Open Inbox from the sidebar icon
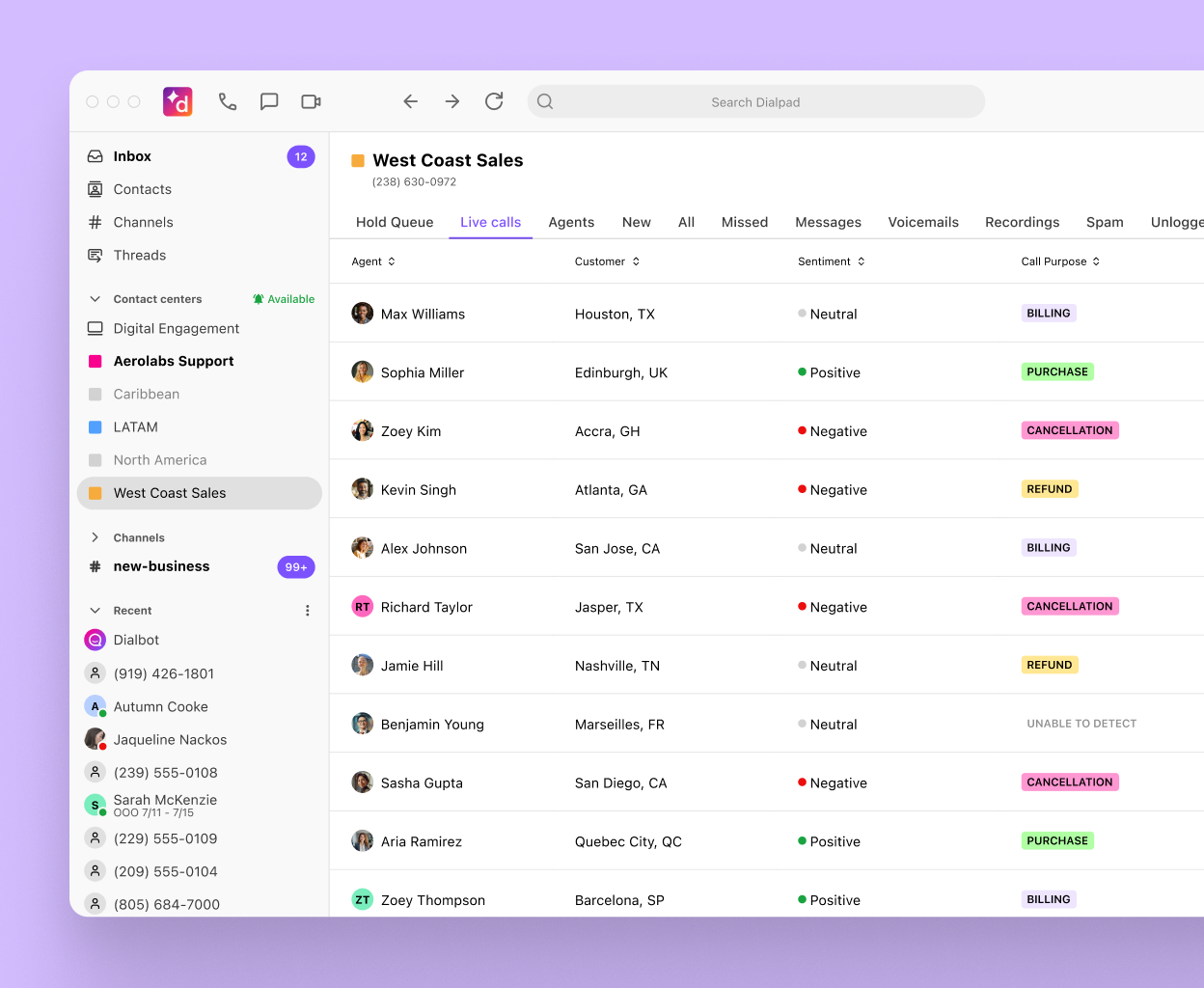Screen dimensions: 1204x988 (95, 155)
